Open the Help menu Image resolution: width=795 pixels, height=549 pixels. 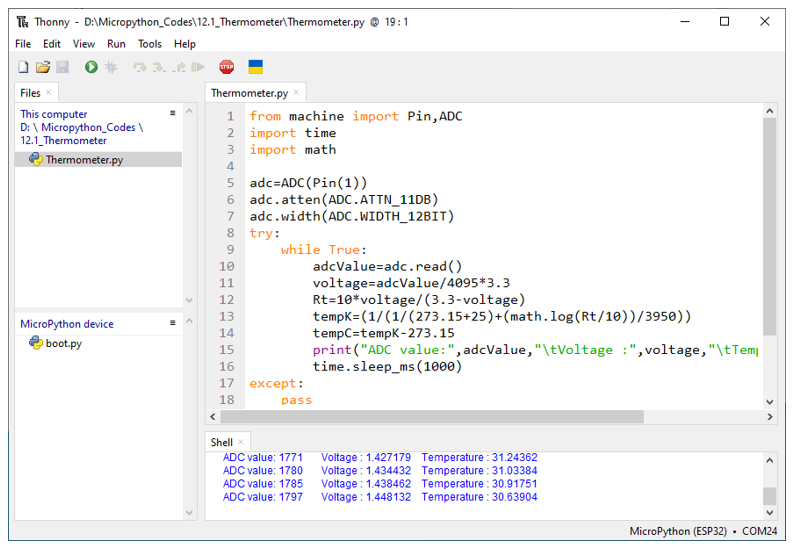point(185,44)
